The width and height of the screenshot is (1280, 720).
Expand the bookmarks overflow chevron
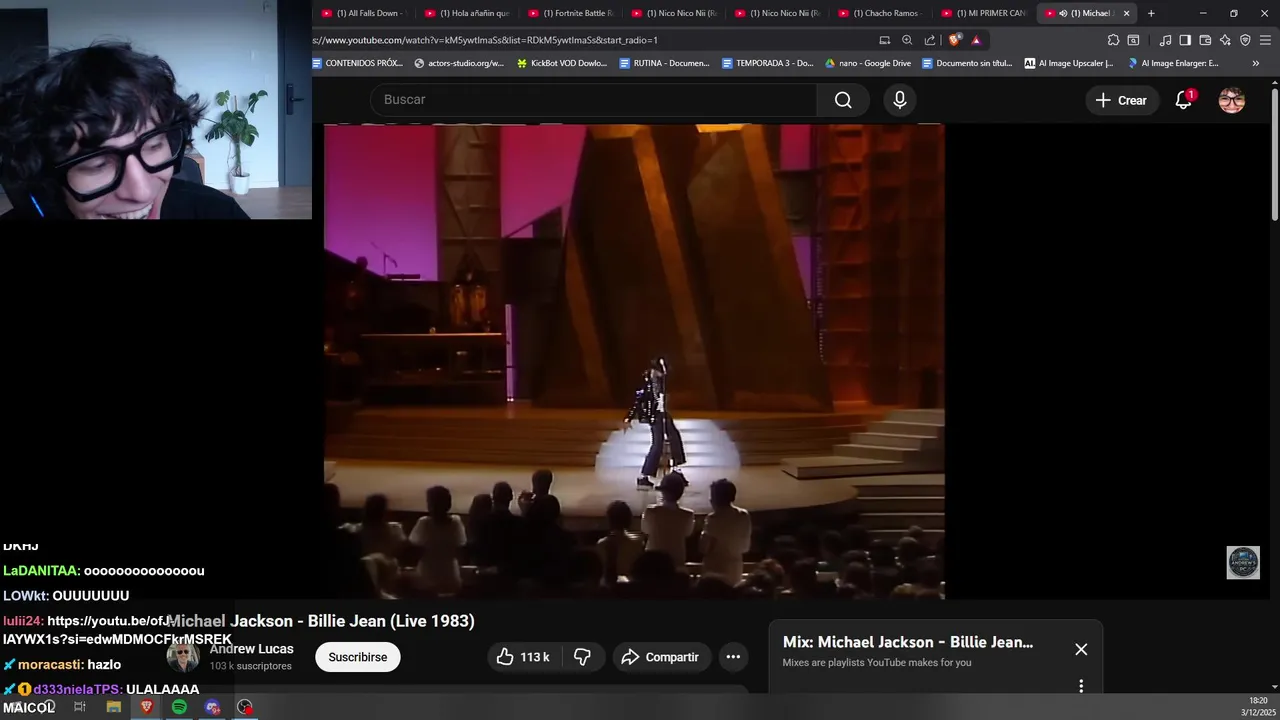pos(1256,63)
